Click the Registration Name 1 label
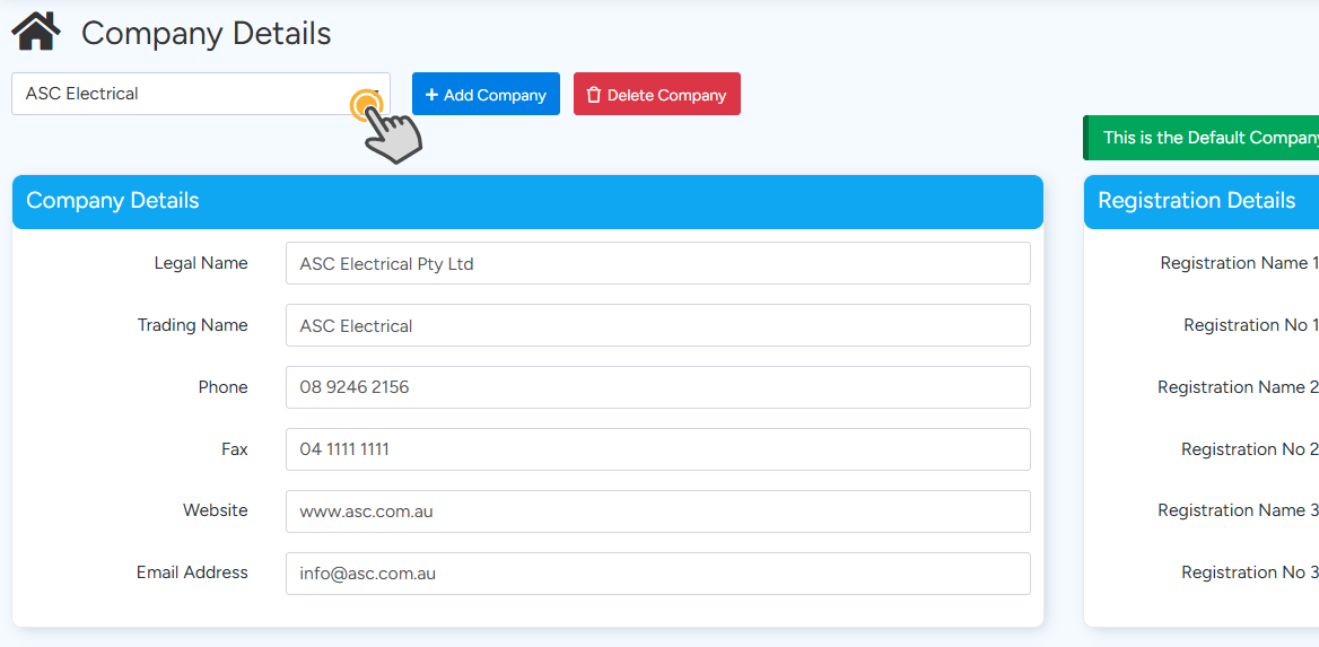The image size is (1319, 647). (x=1238, y=263)
